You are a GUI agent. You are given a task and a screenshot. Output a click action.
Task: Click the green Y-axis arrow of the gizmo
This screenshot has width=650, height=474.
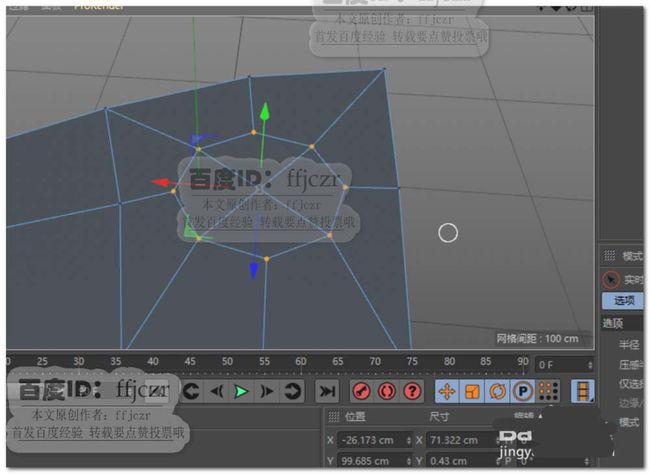(265, 112)
